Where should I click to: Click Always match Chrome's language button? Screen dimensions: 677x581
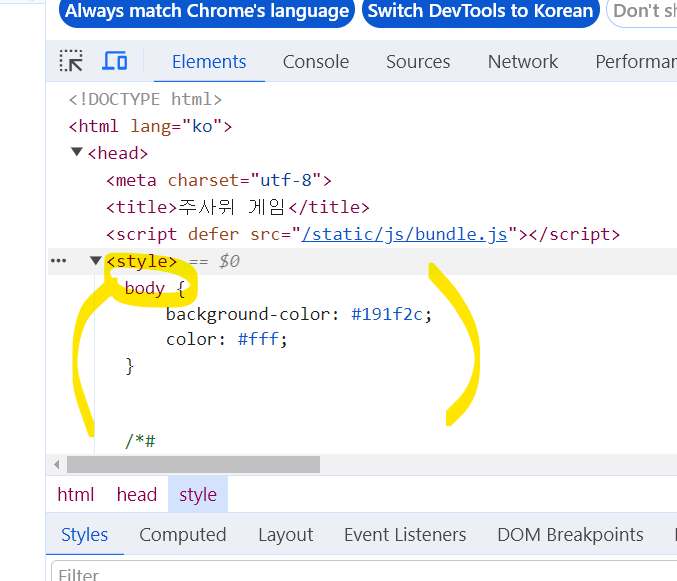207,11
